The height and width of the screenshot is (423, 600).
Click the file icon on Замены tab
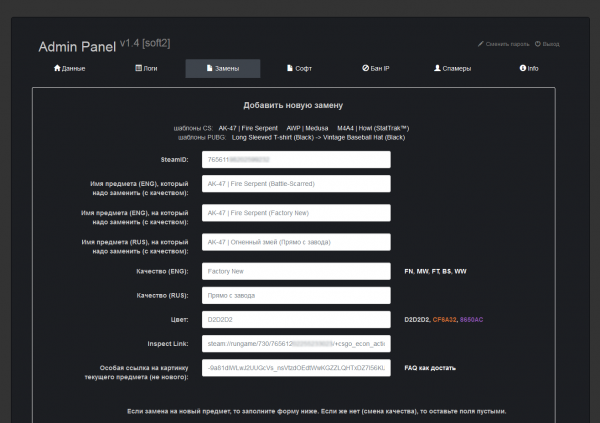[x=208, y=69]
